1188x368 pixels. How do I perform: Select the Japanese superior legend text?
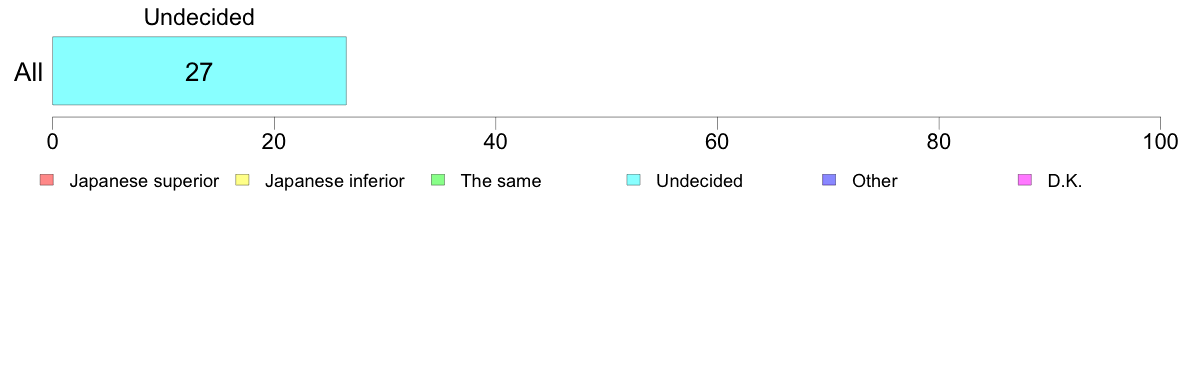tap(144, 181)
